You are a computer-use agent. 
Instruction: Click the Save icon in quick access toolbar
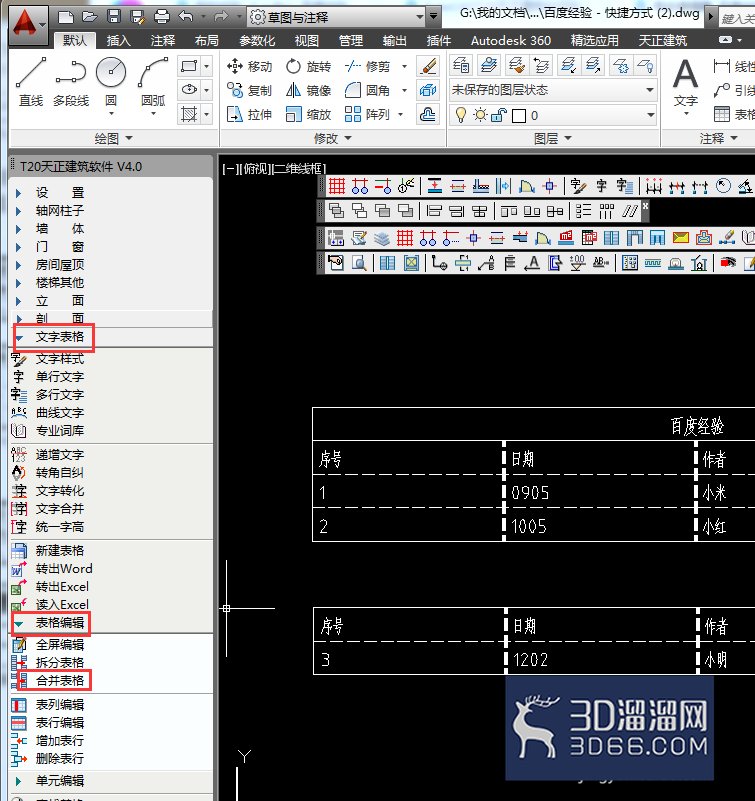point(113,17)
